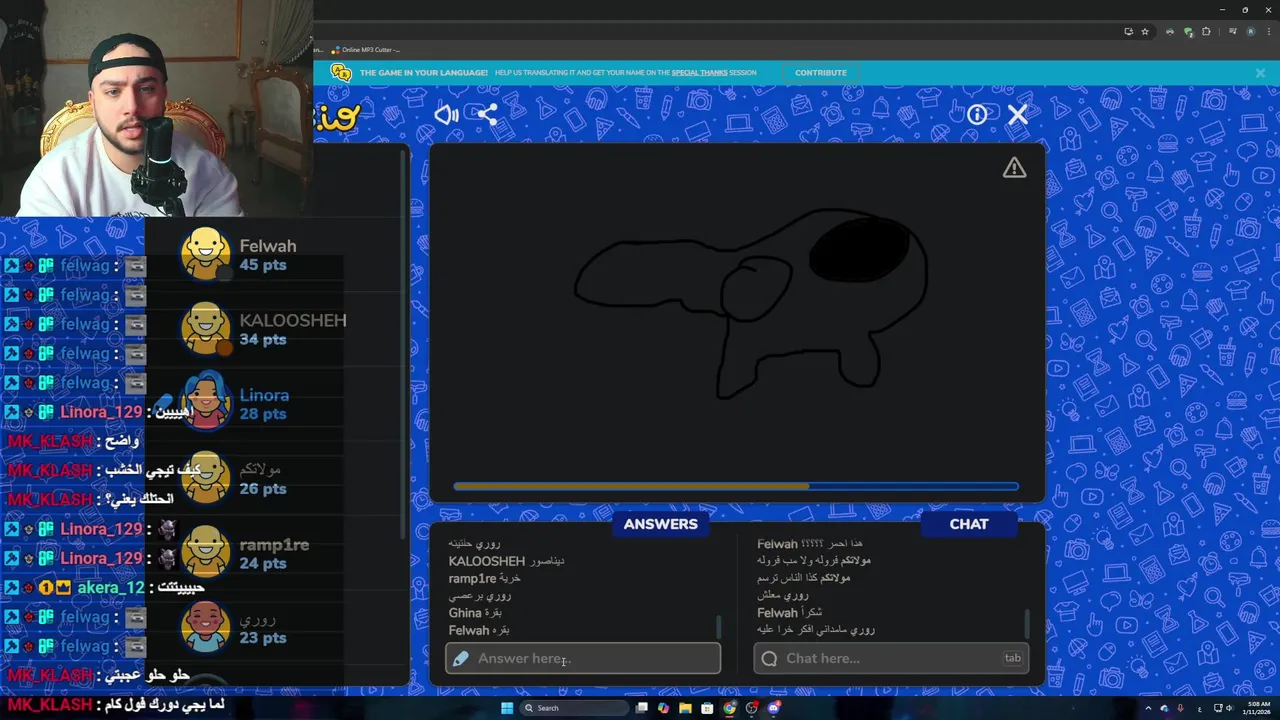Select player KALOOSHEH's avatar
The height and width of the screenshot is (720, 1280).
205,329
